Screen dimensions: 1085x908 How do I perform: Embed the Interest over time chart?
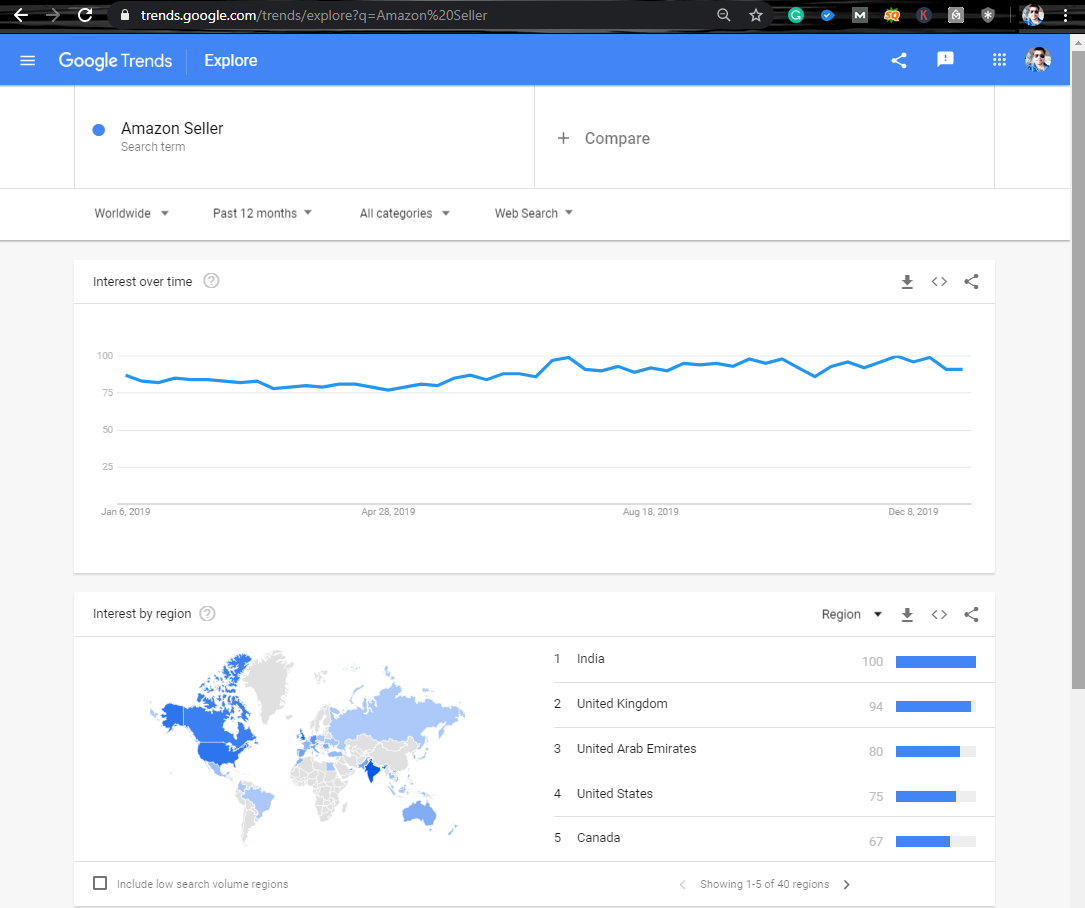(x=939, y=282)
